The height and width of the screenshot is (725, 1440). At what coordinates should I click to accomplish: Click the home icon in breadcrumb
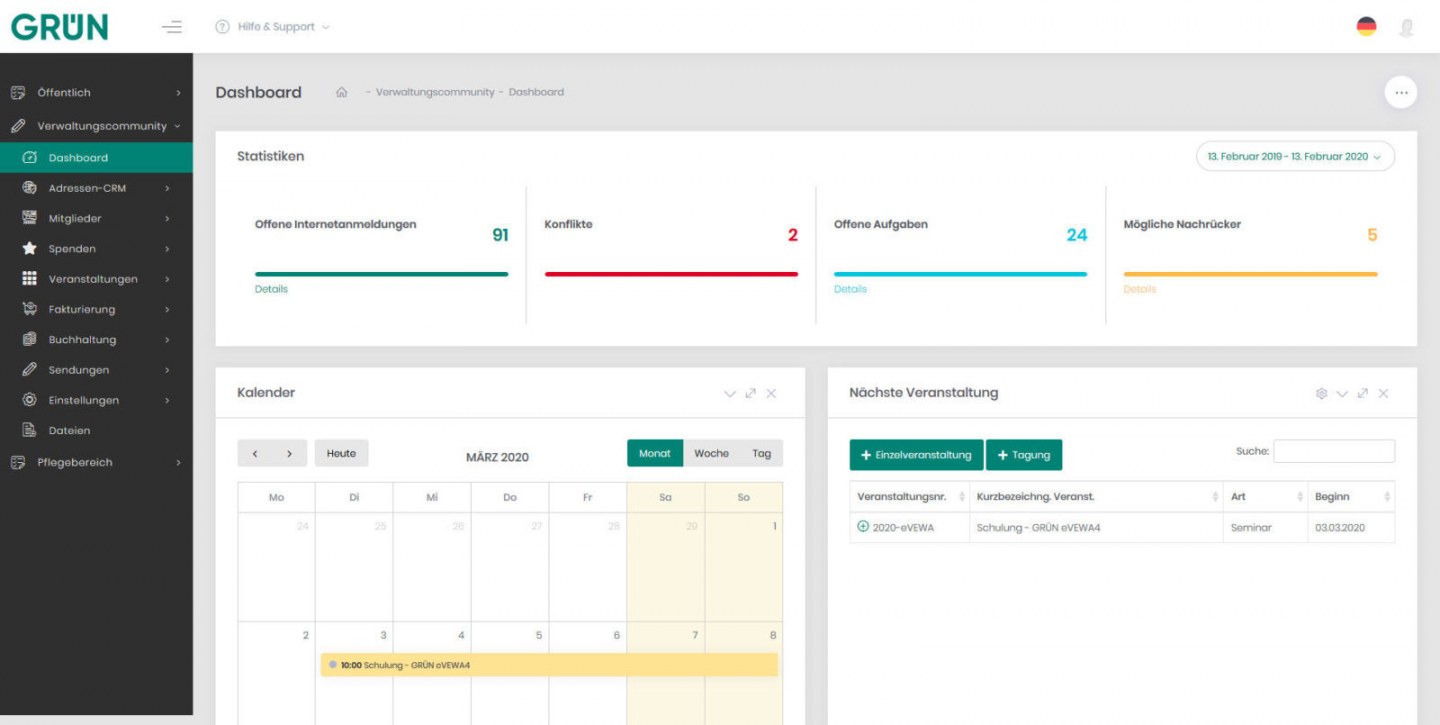[x=342, y=92]
